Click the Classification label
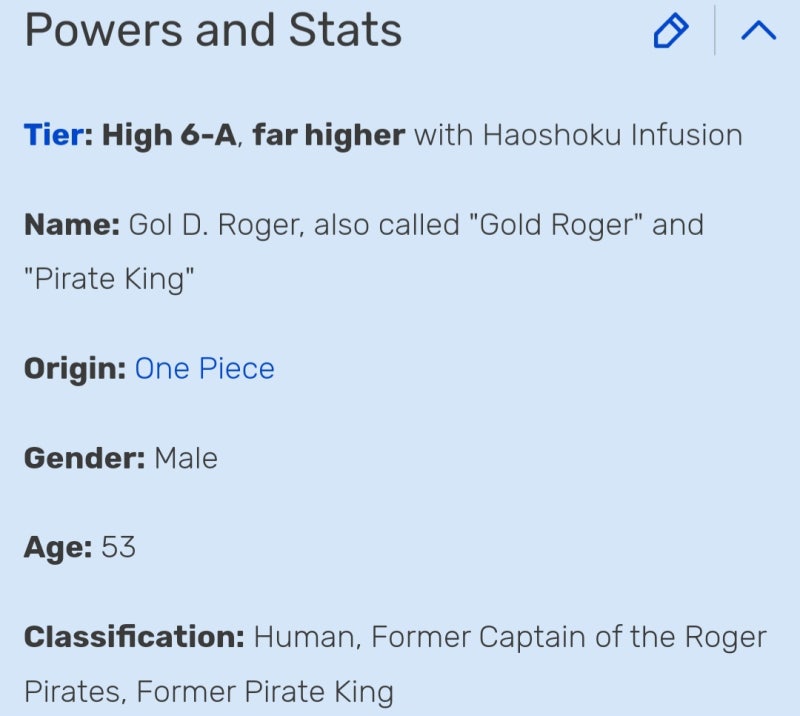This screenshot has width=800, height=716. (x=133, y=637)
